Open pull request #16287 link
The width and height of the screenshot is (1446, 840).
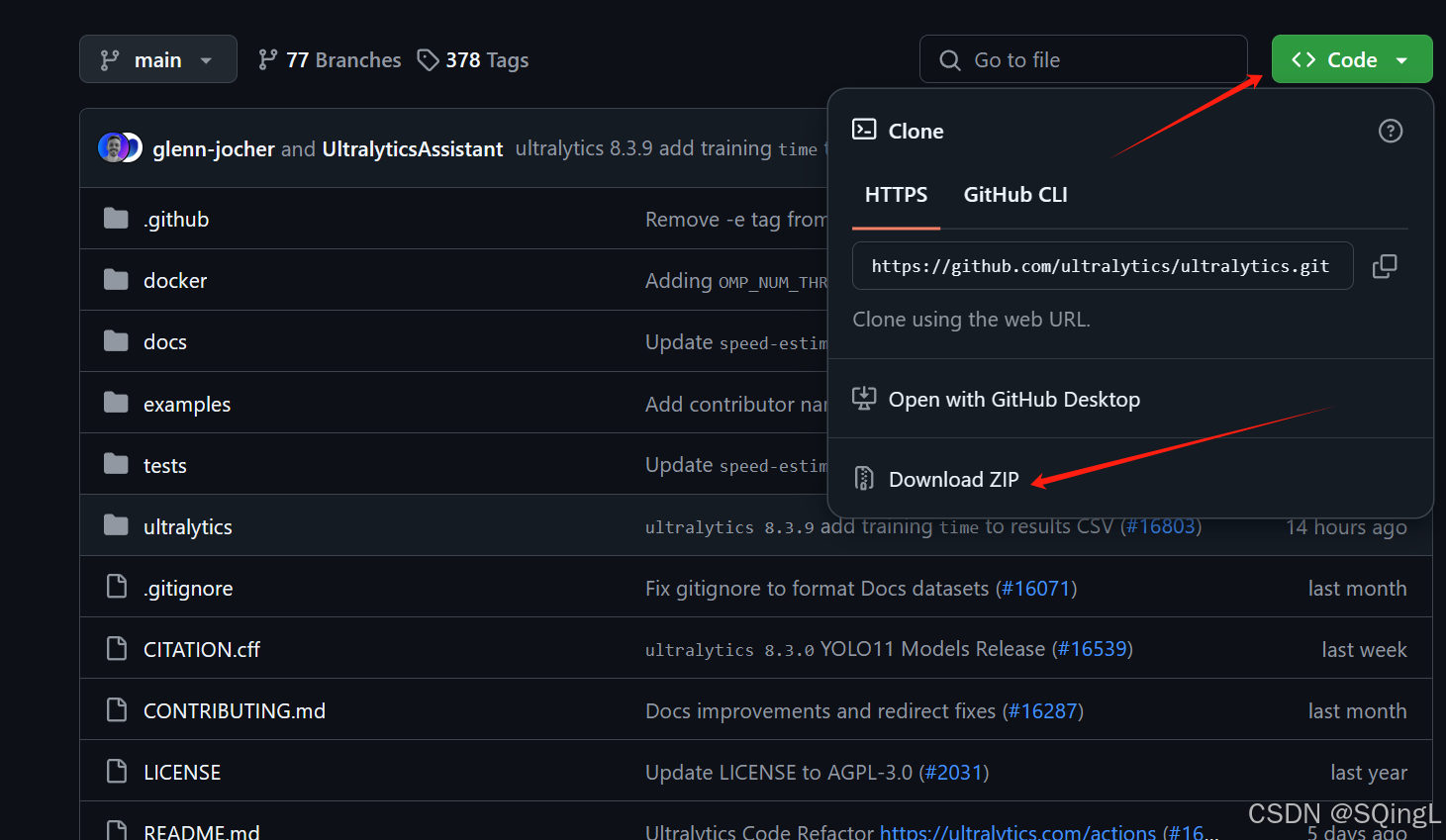click(1043, 711)
